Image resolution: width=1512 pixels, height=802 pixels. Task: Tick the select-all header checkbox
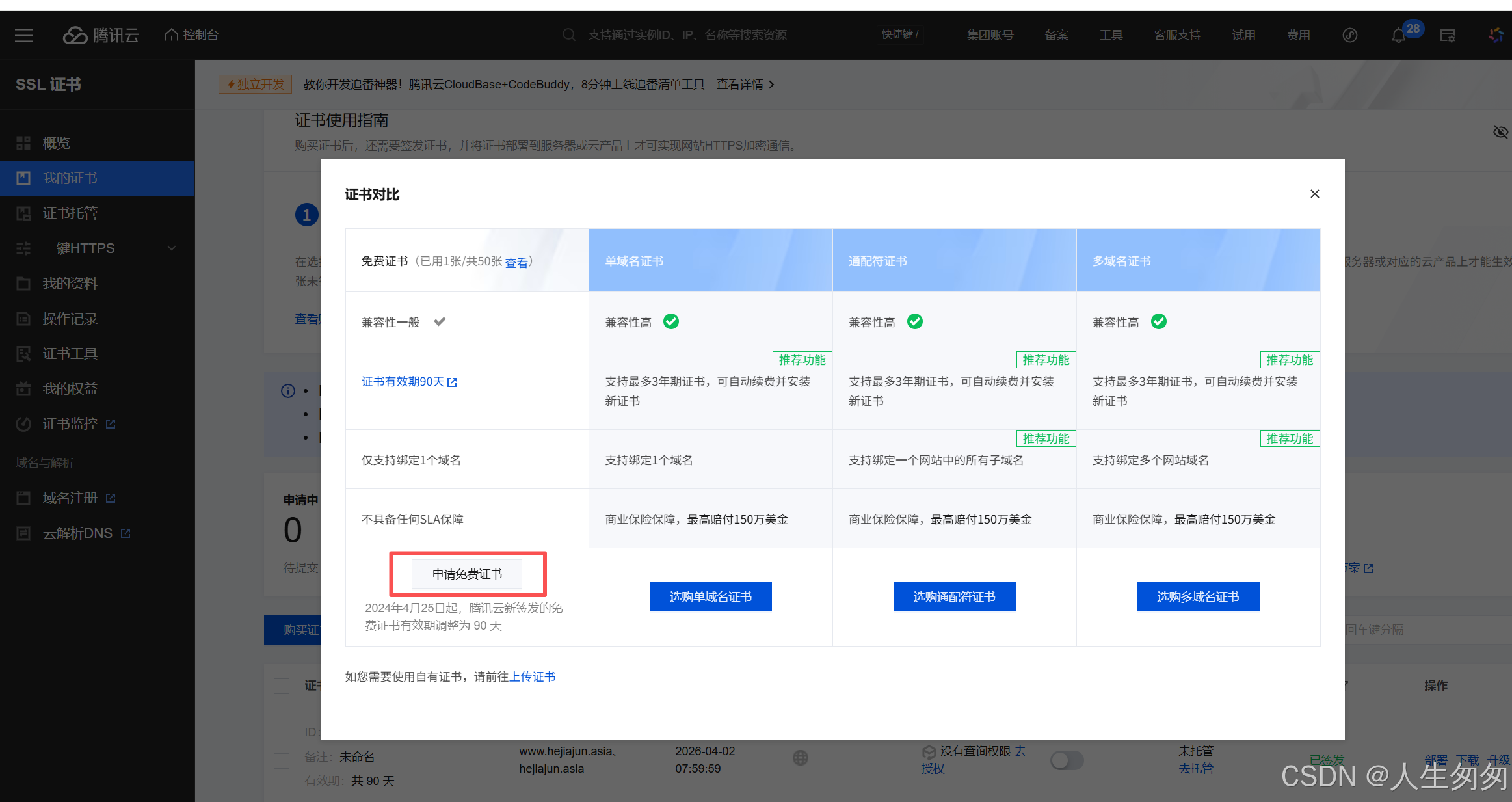tap(282, 686)
